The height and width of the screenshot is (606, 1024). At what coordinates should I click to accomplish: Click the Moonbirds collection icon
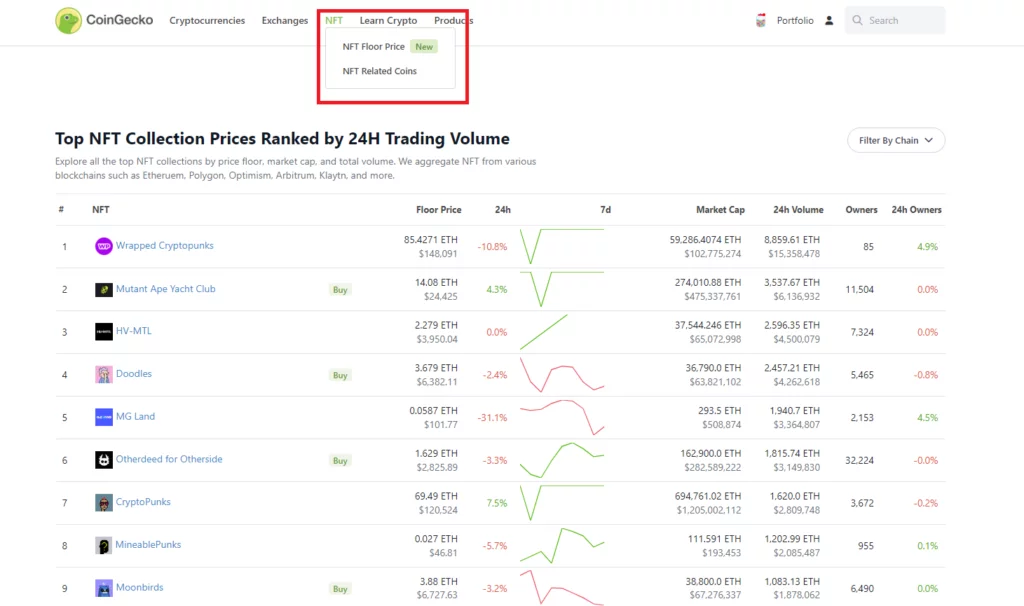coord(103,588)
